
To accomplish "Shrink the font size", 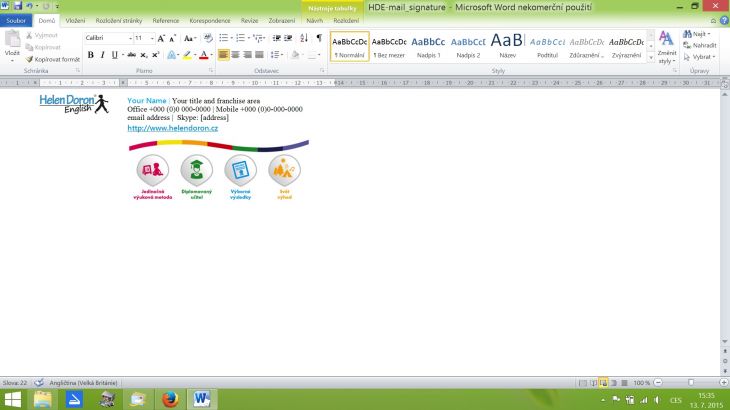I will coord(172,38).
